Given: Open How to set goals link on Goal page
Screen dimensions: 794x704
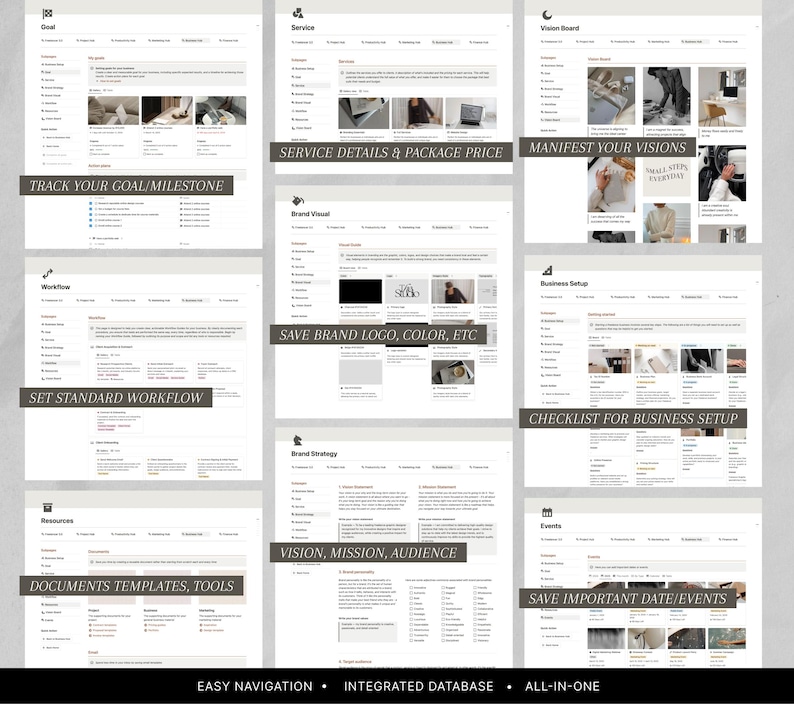Looking at the screenshot, I should point(109,81).
